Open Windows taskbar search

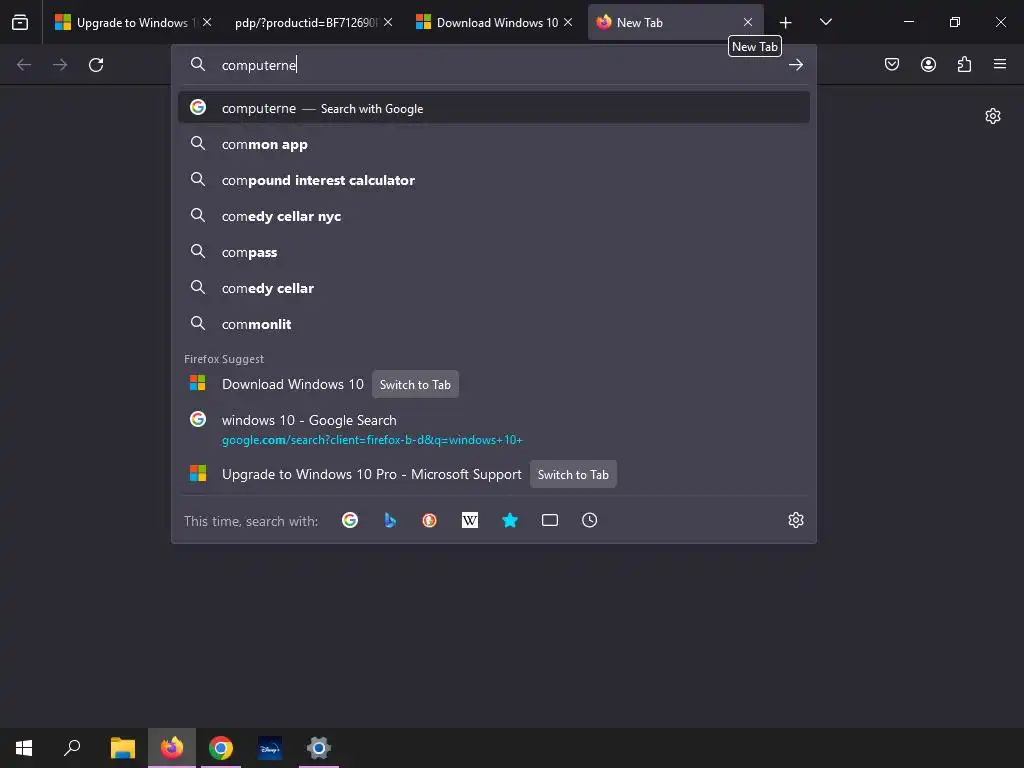(72, 748)
